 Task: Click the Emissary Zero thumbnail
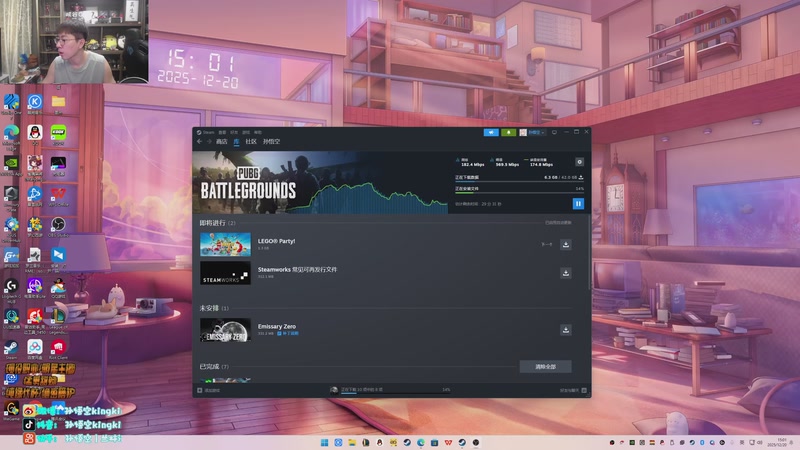[225, 330]
